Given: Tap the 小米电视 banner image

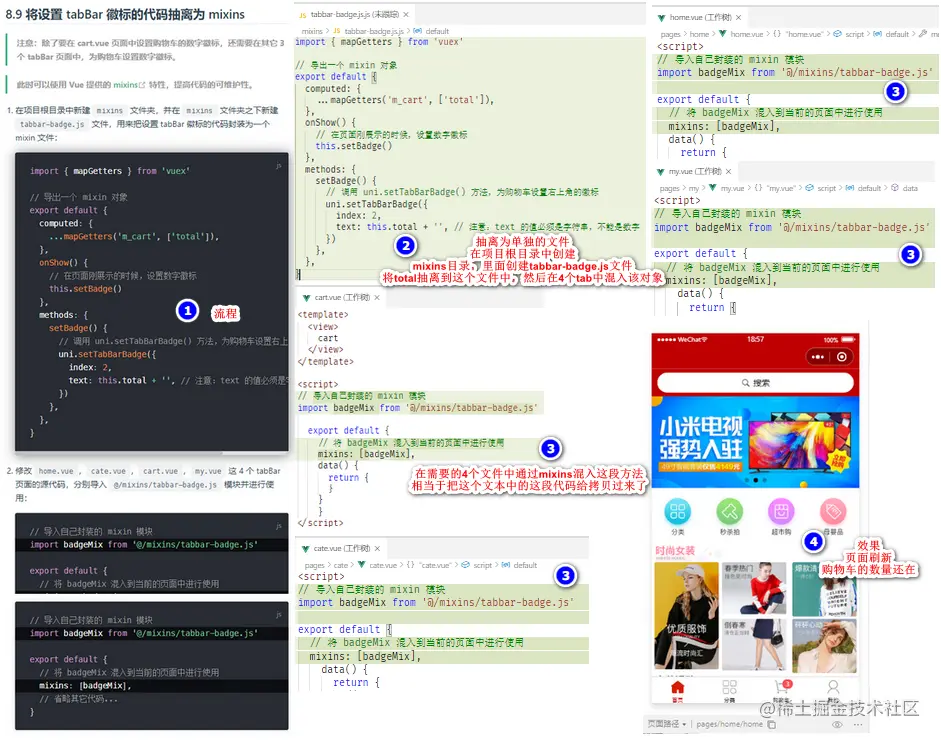Looking at the screenshot, I should (x=756, y=442).
